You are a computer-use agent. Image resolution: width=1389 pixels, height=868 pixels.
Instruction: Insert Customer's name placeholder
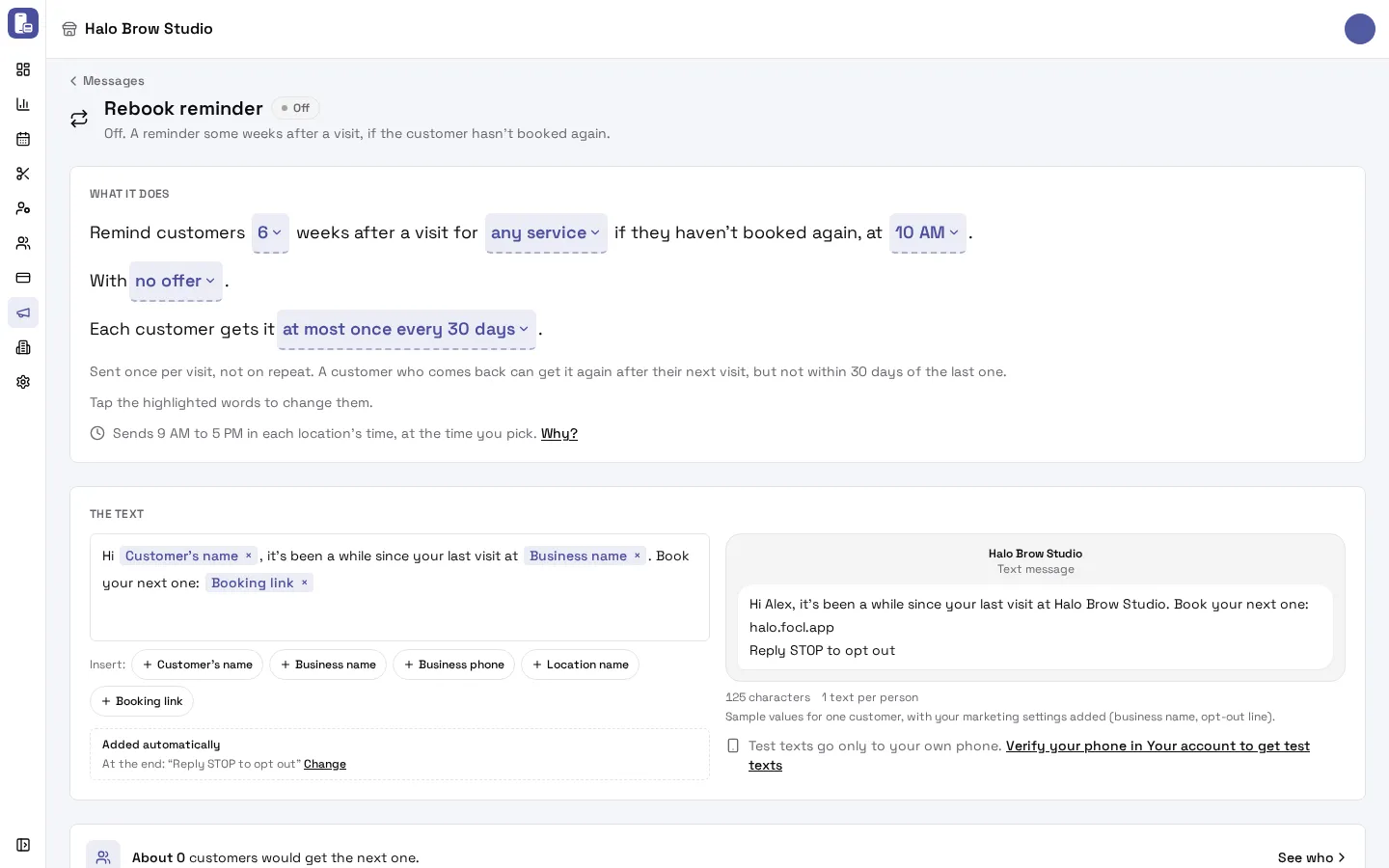click(198, 665)
